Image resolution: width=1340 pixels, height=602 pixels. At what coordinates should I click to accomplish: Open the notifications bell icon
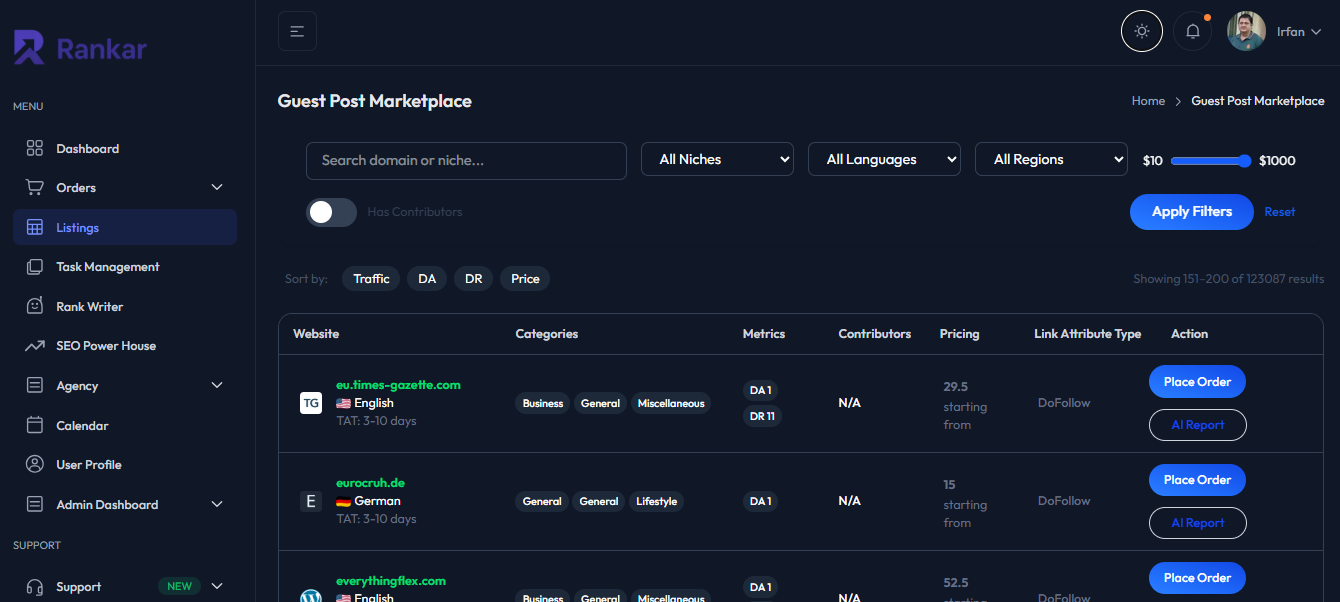click(1192, 31)
